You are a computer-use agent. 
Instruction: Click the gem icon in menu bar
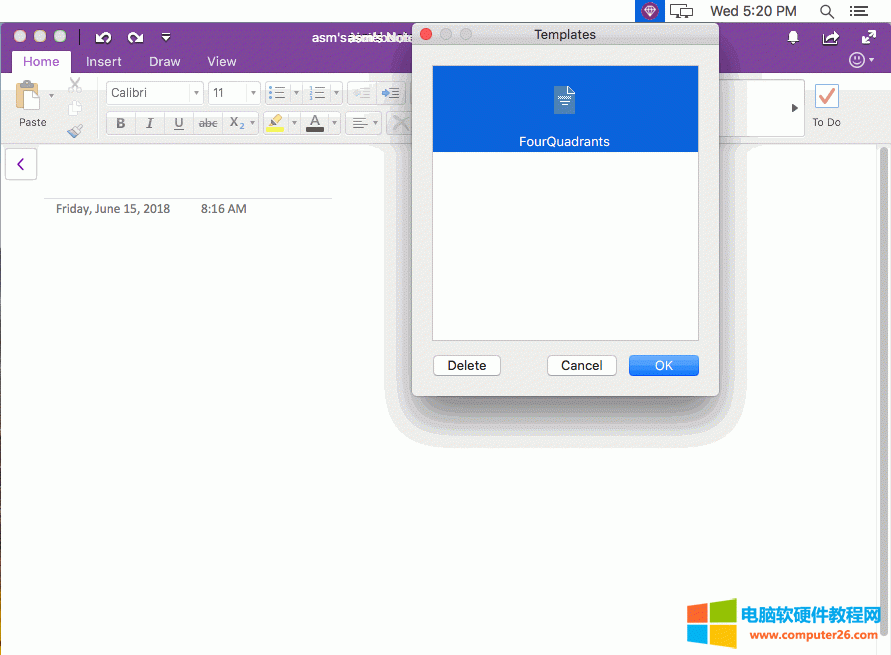point(649,11)
